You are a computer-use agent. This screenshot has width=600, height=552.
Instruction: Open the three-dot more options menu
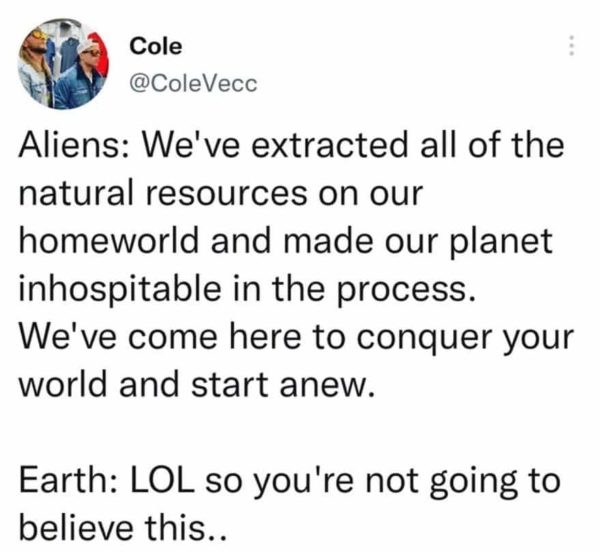pyautogui.click(x=571, y=46)
